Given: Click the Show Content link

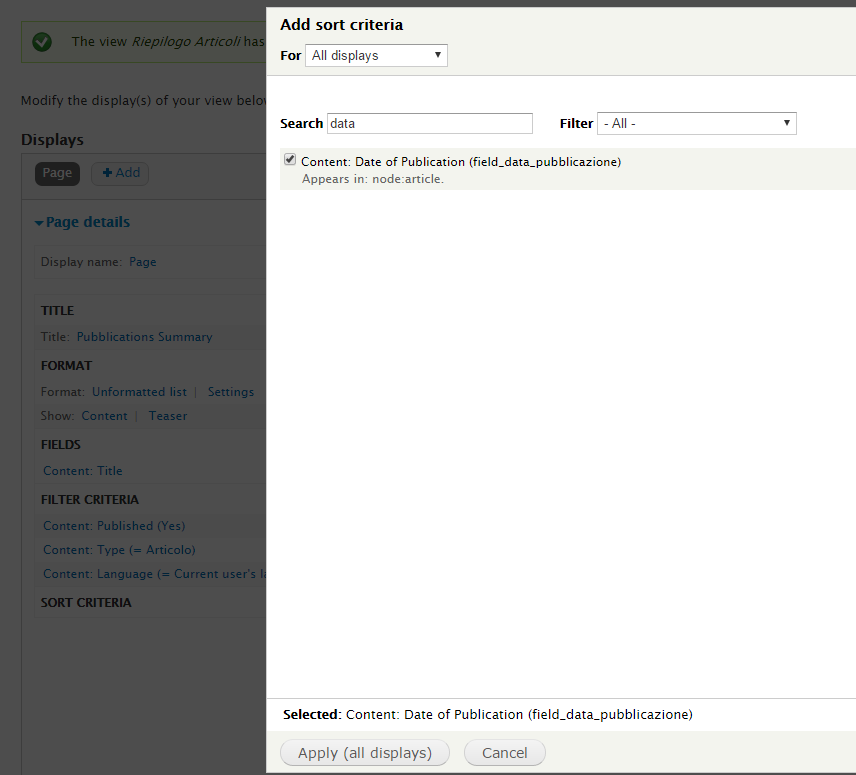Looking at the screenshot, I should point(104,416).
